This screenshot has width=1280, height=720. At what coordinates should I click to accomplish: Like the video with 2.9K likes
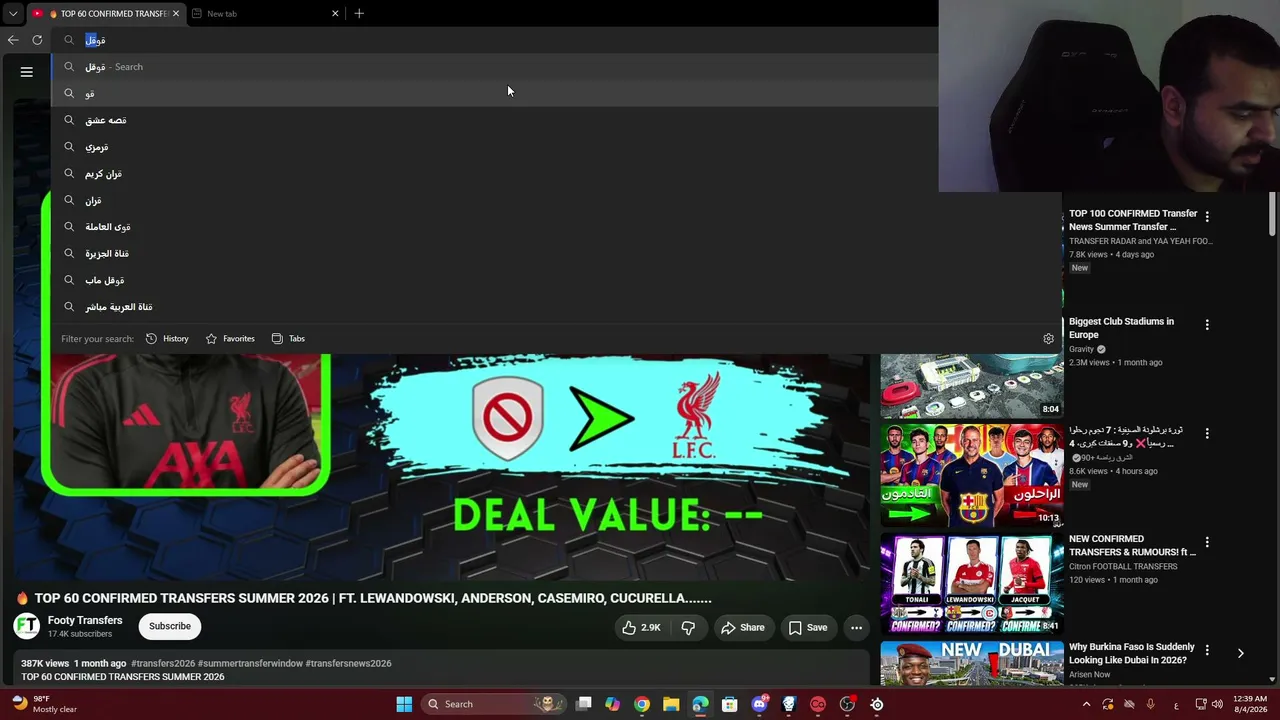tap(641, 628)
